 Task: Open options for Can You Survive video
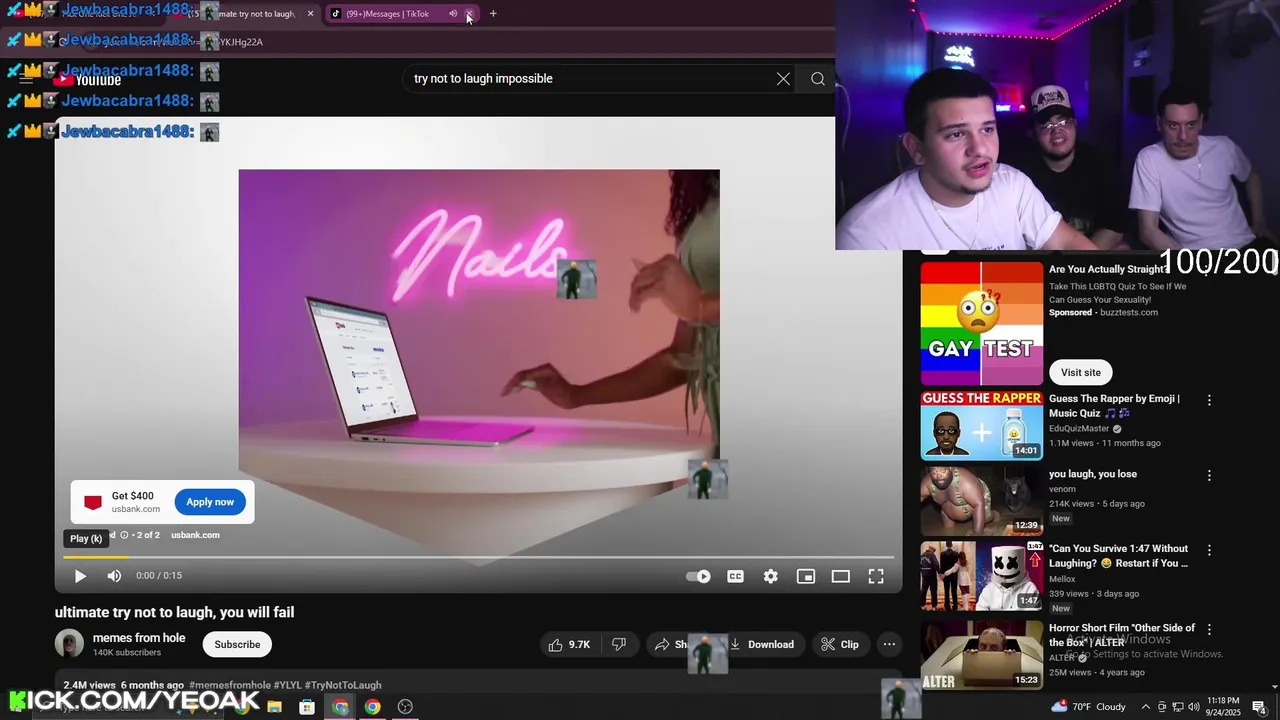pyautogui.click(x=1209, y=550)
